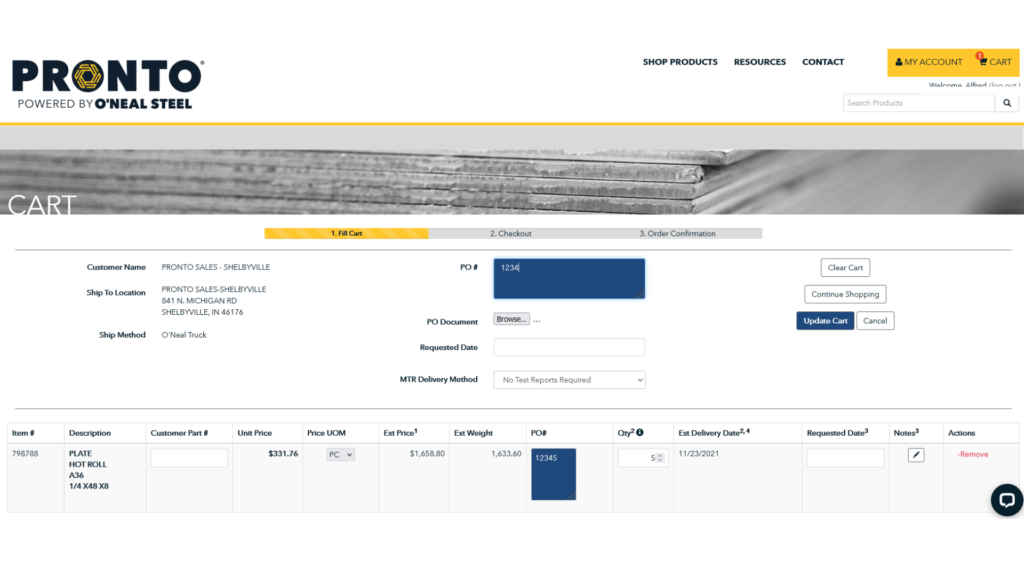Select the Resources menu item

pyautogui.click(x=759, y=62)
